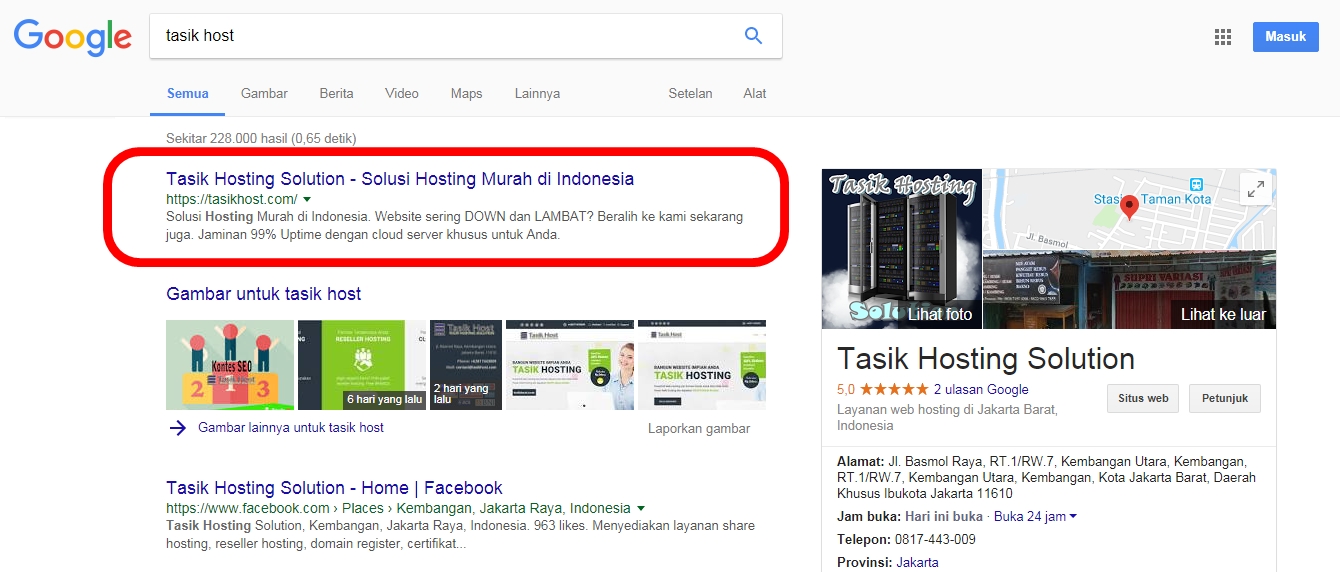Click Laporkan gambar link

pos(699,428)
